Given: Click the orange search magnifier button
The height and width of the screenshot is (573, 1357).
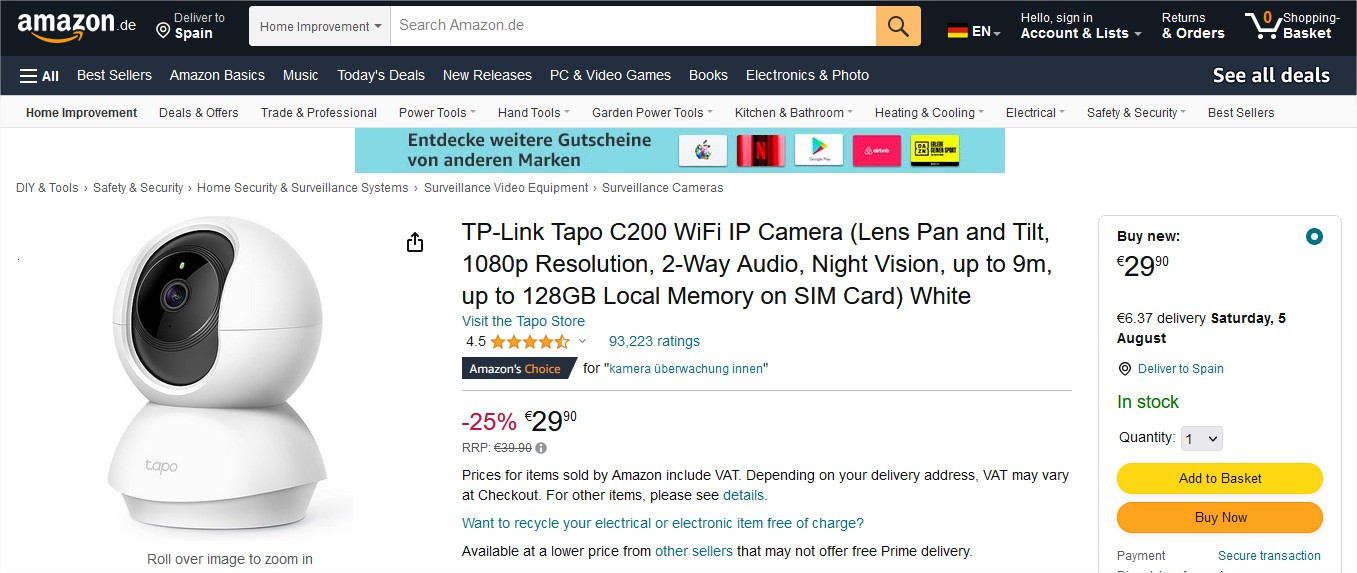Looking at the screenshot, I should pyautogui.click(x=898, y=26).
